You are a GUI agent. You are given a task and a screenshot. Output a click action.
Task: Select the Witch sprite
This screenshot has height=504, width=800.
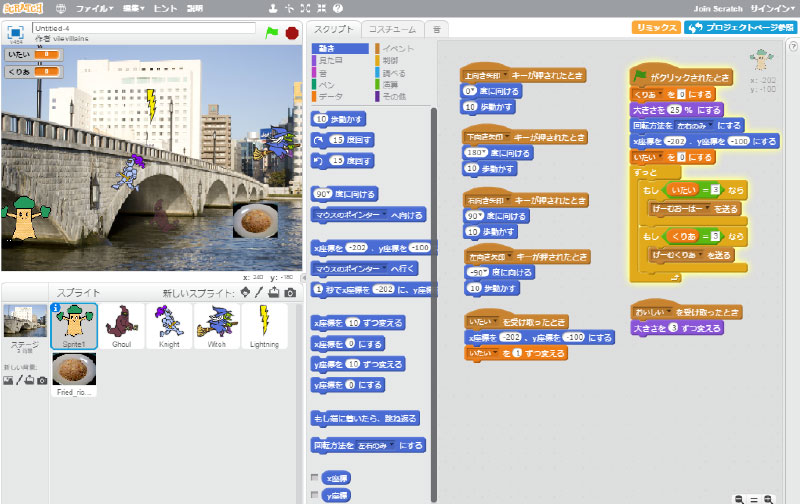(x=216, y=326)
